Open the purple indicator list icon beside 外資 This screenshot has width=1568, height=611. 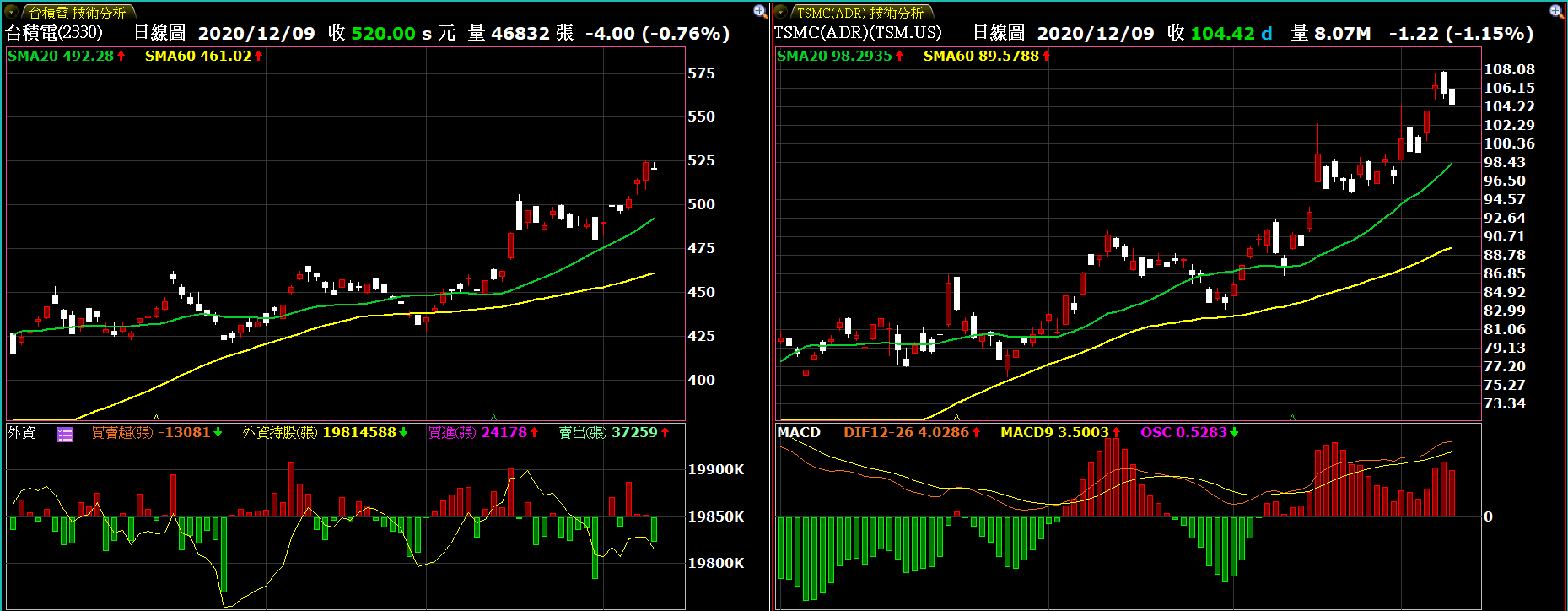click(x=65, y=434)
